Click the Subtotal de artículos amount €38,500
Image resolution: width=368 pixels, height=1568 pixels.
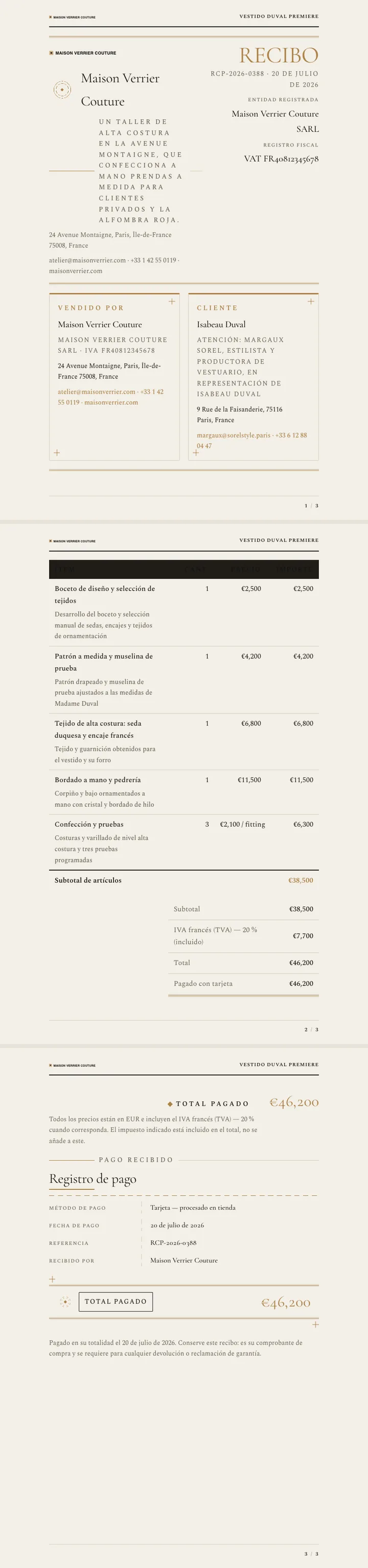pyautogui.click(x=301, y=880)
